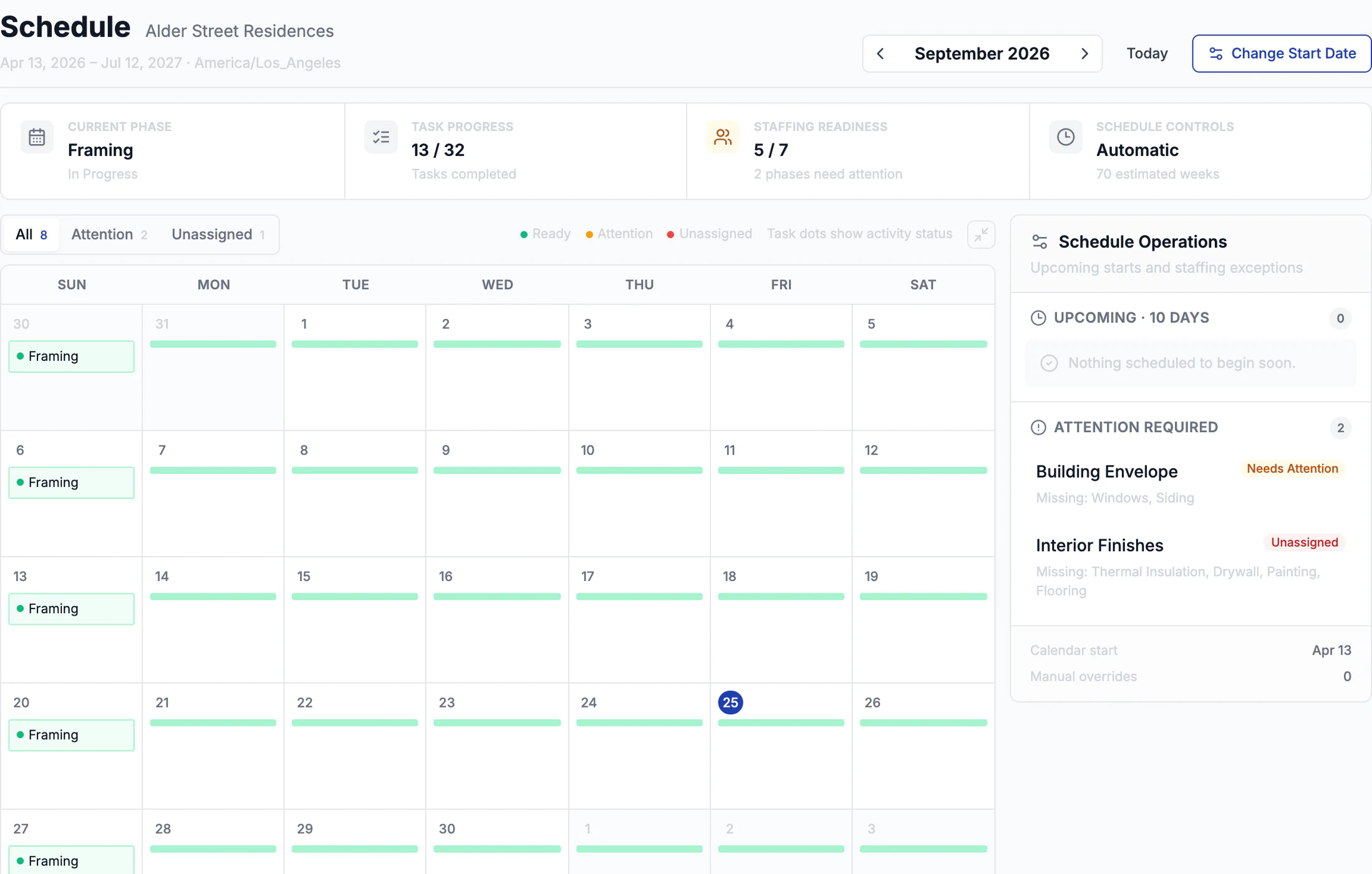The height and width of the screenshot is (874, 1372).
Task: Click the orange Attention legend dot
Action: (589, 234)
